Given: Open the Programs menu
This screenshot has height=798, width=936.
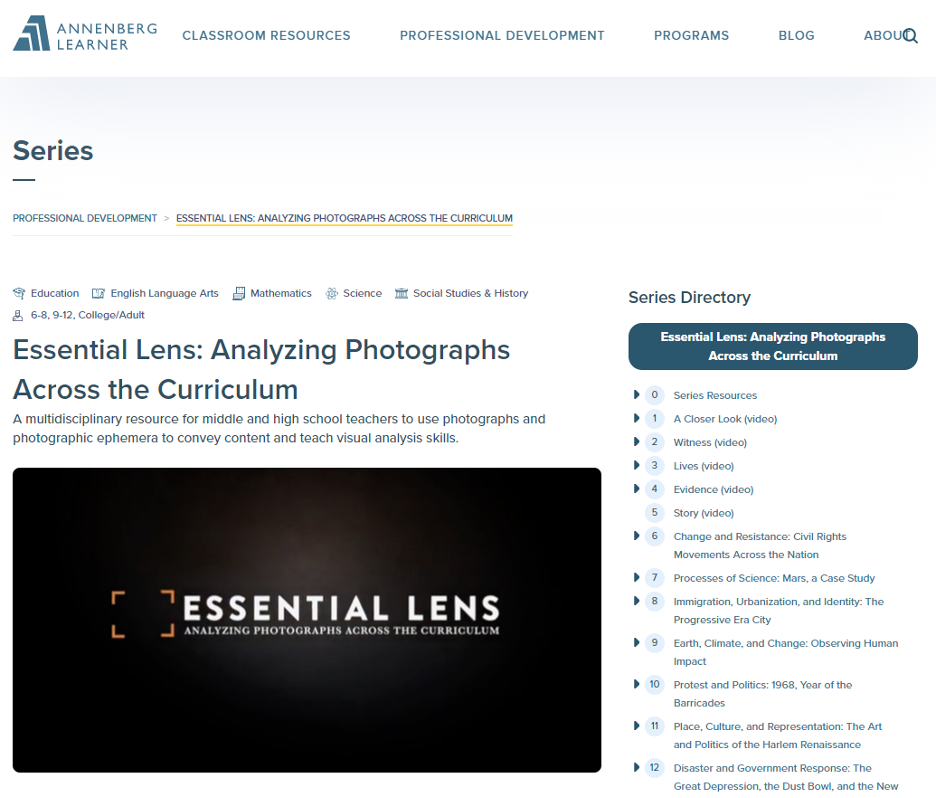Looking at the screenshot, I should click(x=691, y=36).
